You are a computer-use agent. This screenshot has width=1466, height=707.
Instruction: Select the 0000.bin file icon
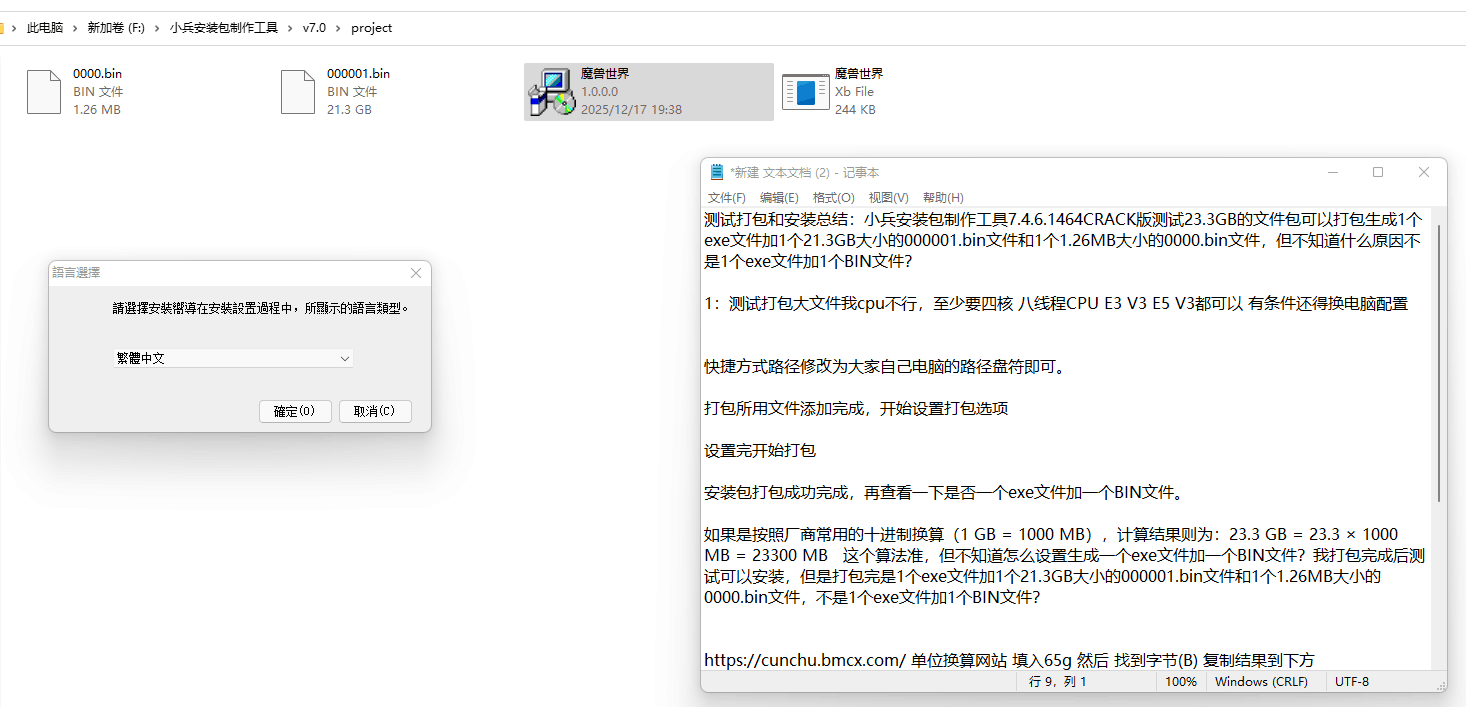[44, 91]
